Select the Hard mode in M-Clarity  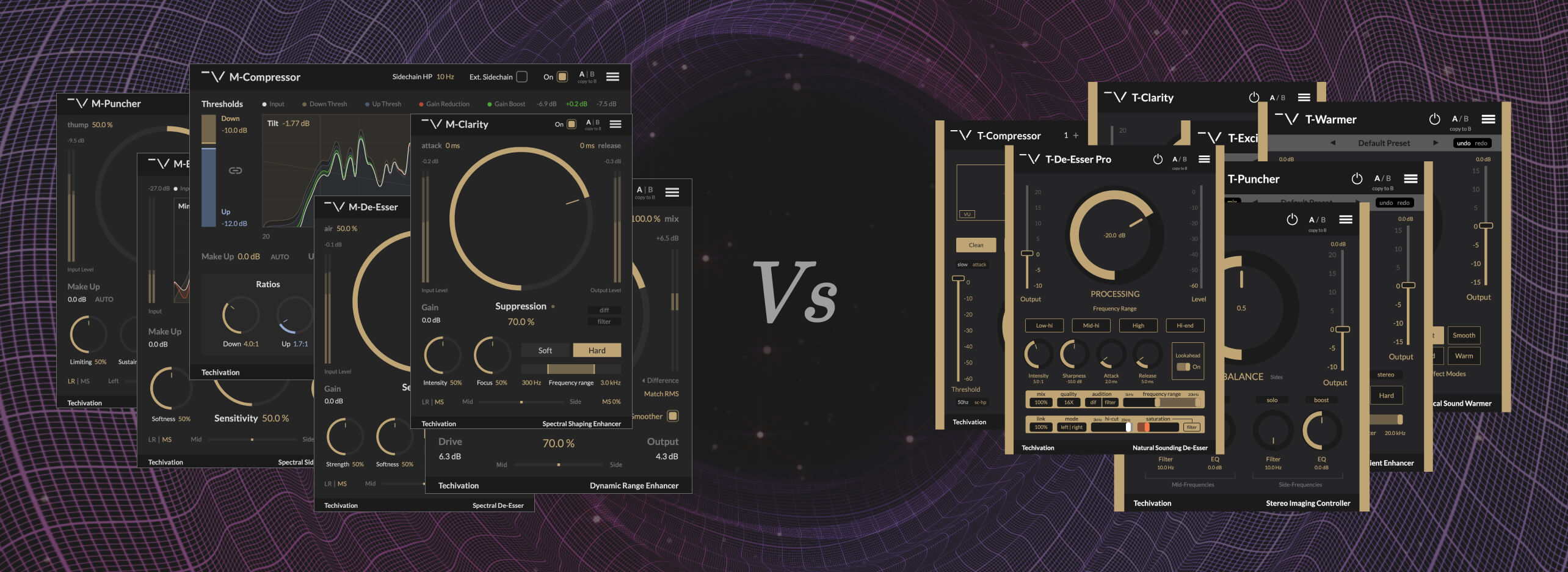click(597, 350)
